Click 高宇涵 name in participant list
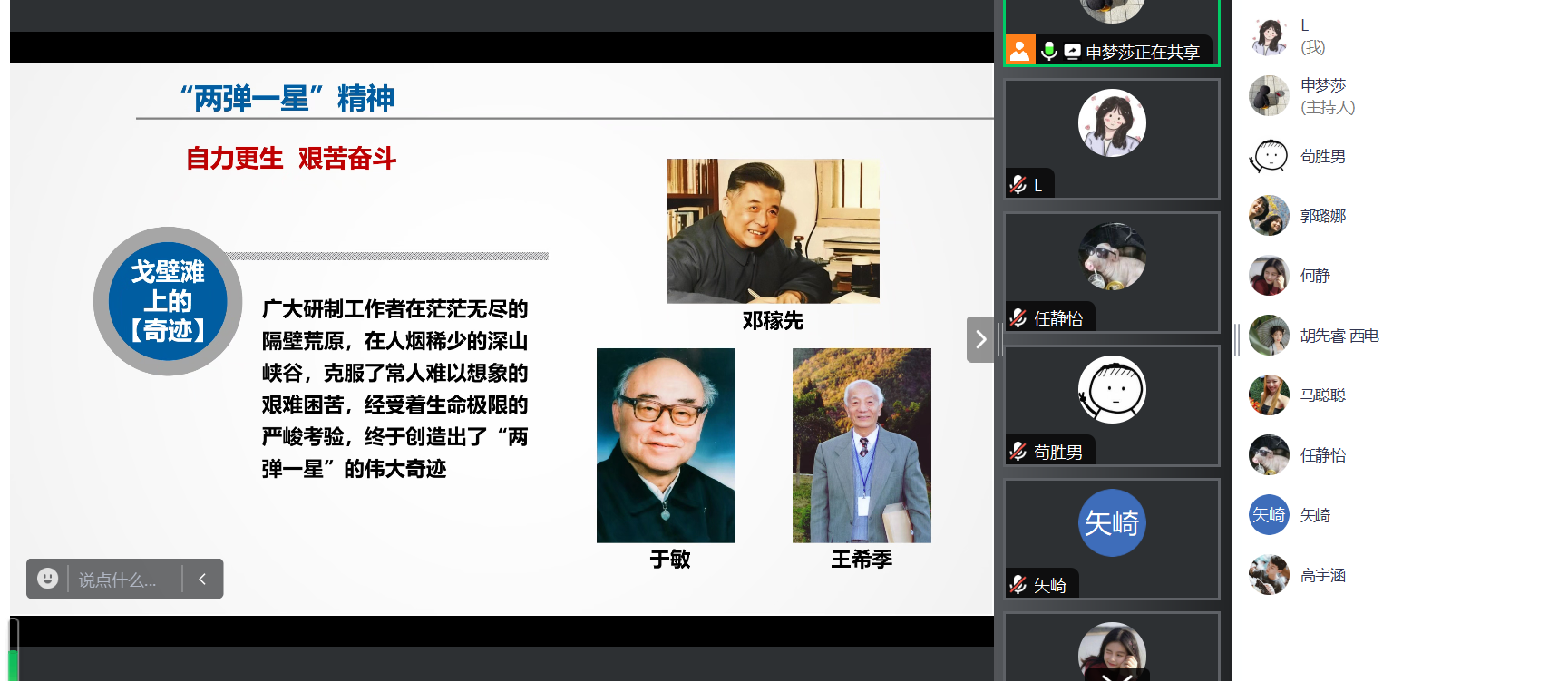1568x682 pixels. tap(1322, 575)
